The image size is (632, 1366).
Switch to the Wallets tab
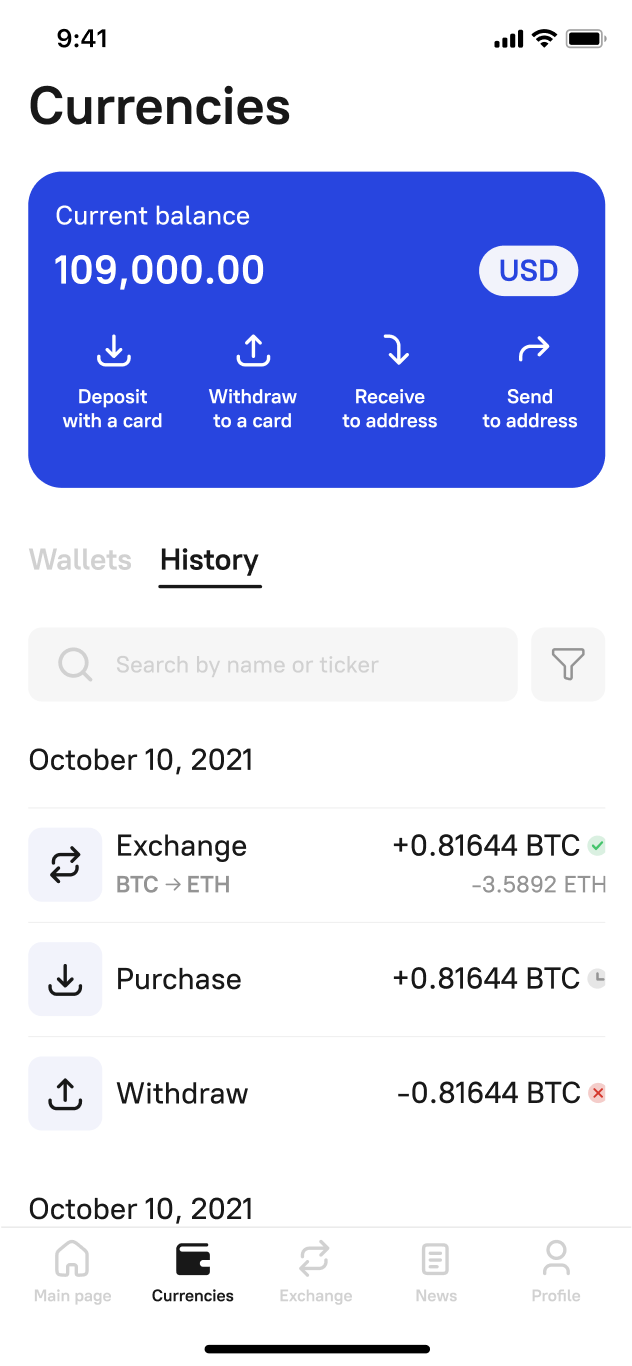pos(80,560)
